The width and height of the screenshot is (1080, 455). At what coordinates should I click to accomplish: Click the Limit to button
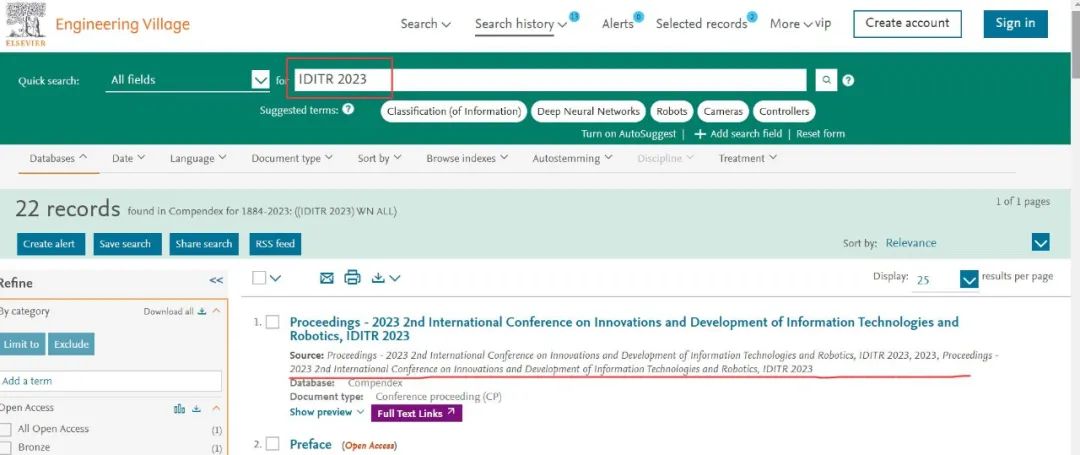click(21, 344)
